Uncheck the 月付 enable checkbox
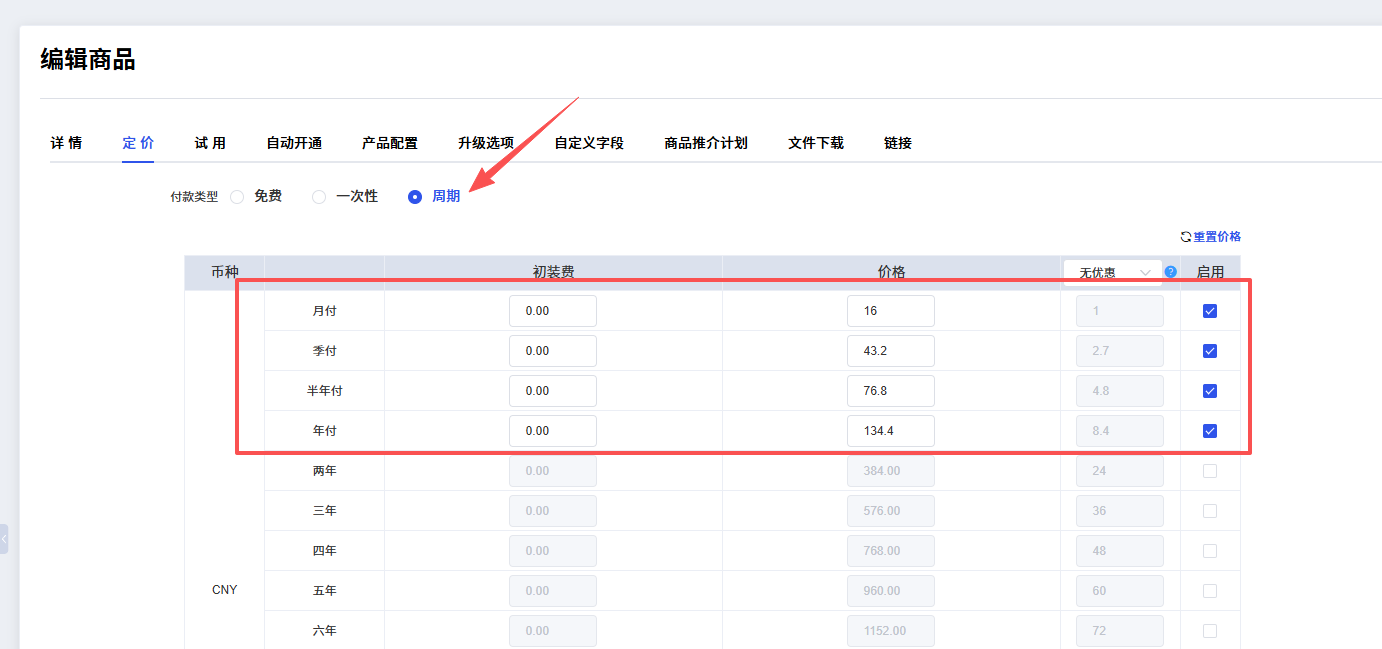 click(x=1210, y=311)
